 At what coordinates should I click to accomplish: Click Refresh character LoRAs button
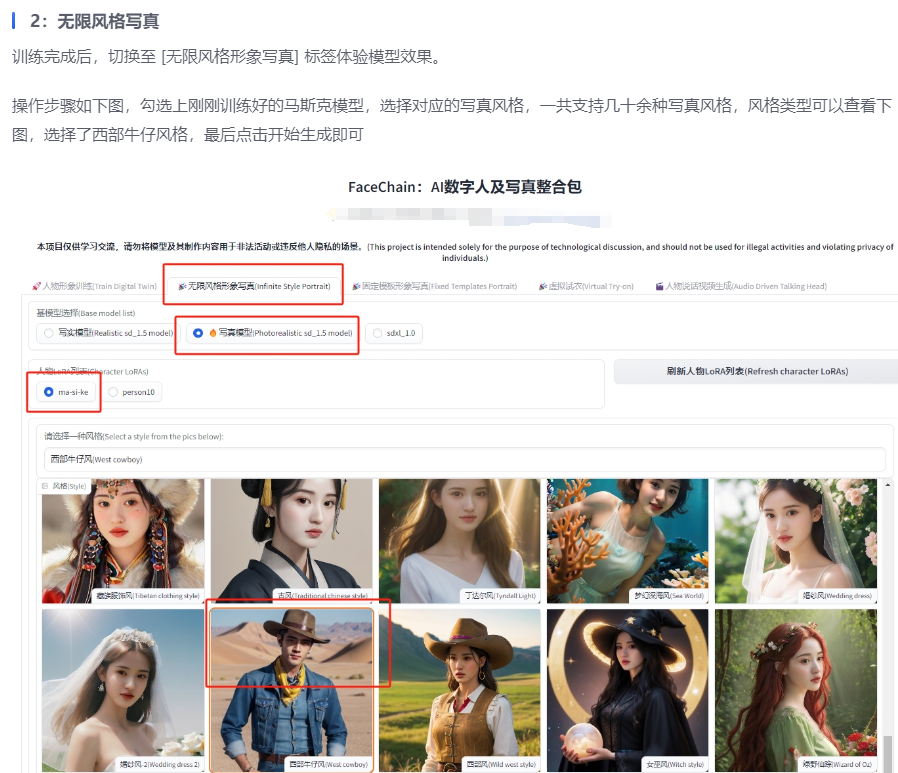point(756,371)
